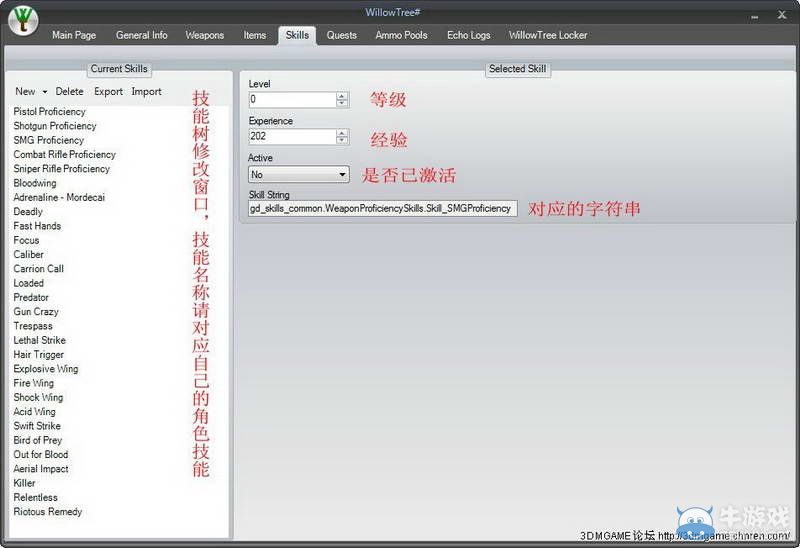800x548 pixels.
Task: Select the Riotous Remedy skill
Action: pyautogui.click(x=48, y=511)
